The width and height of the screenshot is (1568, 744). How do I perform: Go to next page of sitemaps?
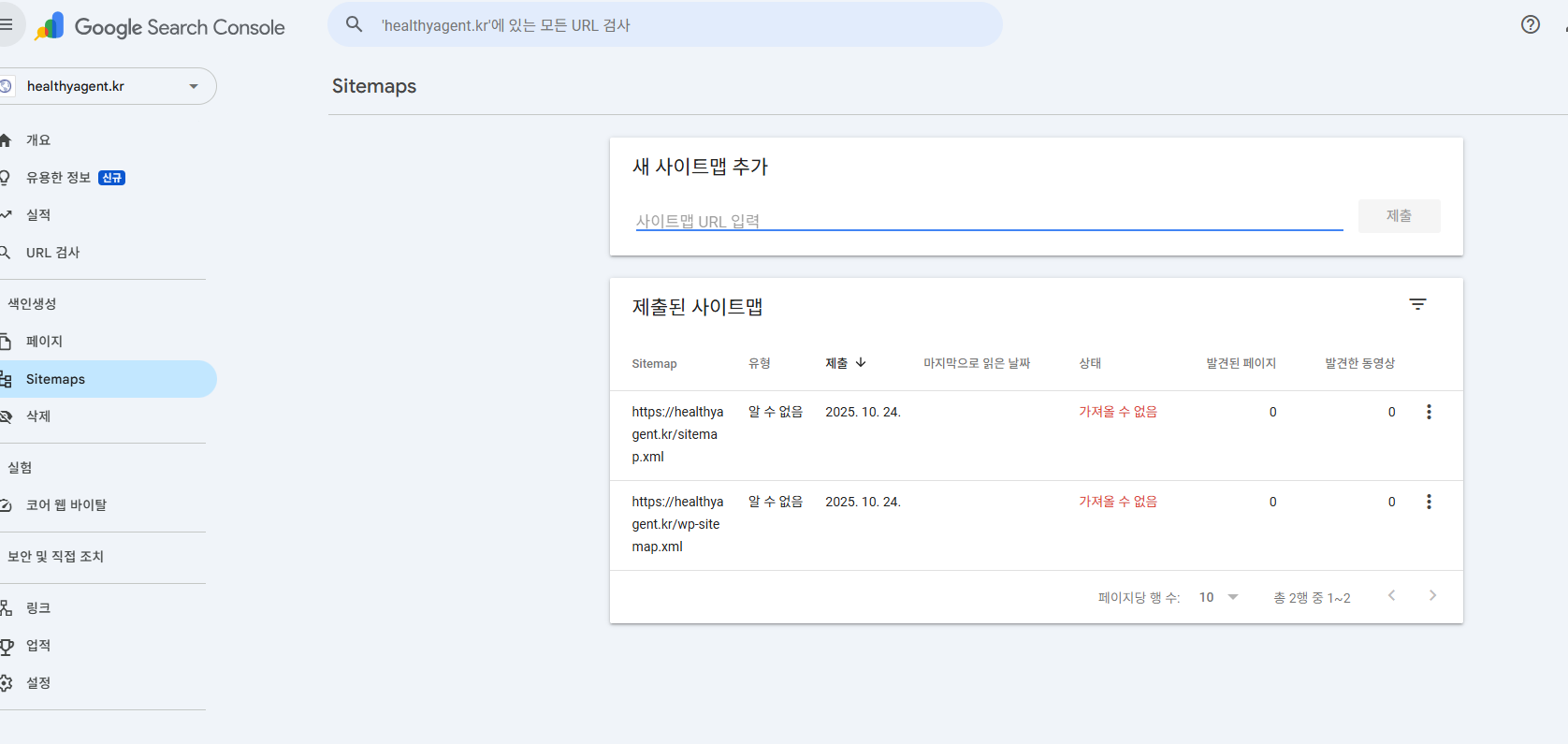1432,595
